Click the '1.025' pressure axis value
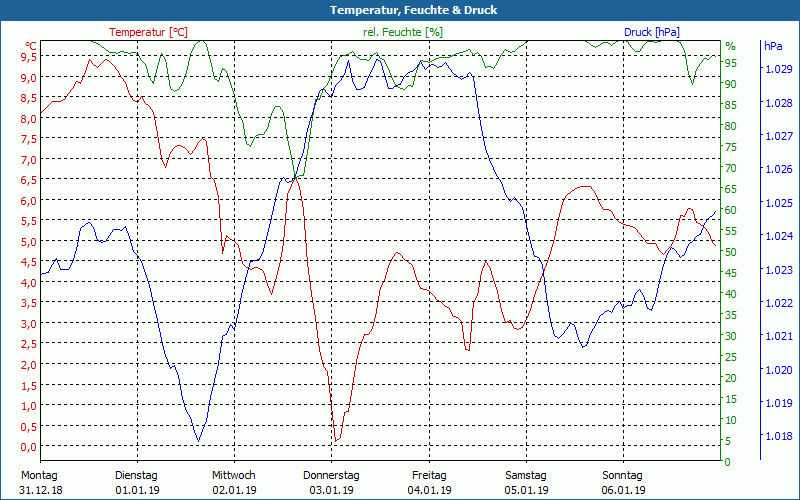The image size is (800, 500). [779, 203]
